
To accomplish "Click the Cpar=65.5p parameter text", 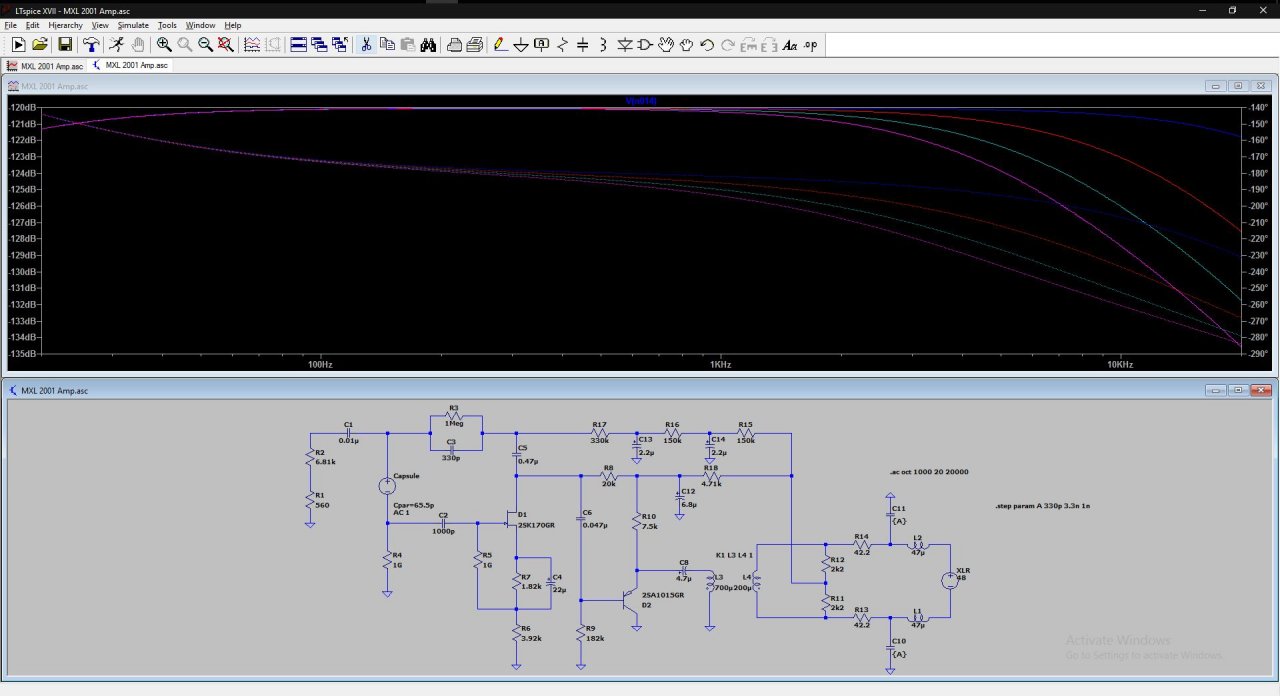I will pos(413,505).
